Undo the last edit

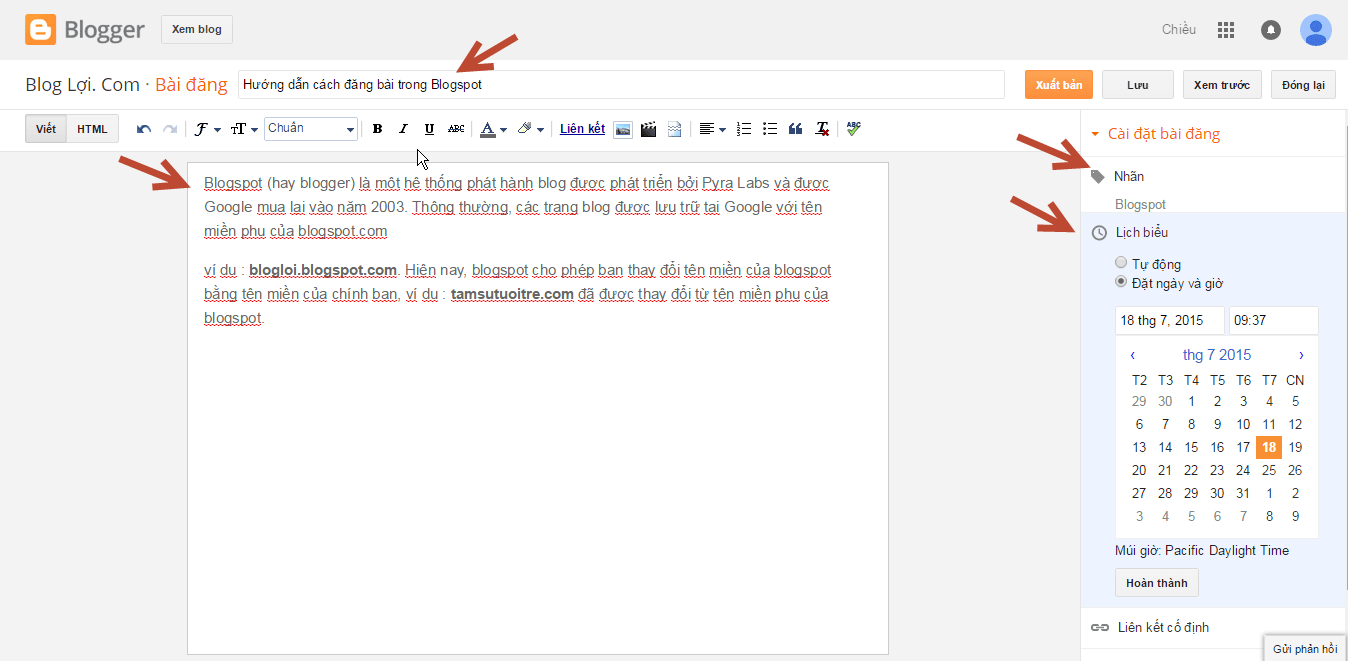tap(144, 129)
